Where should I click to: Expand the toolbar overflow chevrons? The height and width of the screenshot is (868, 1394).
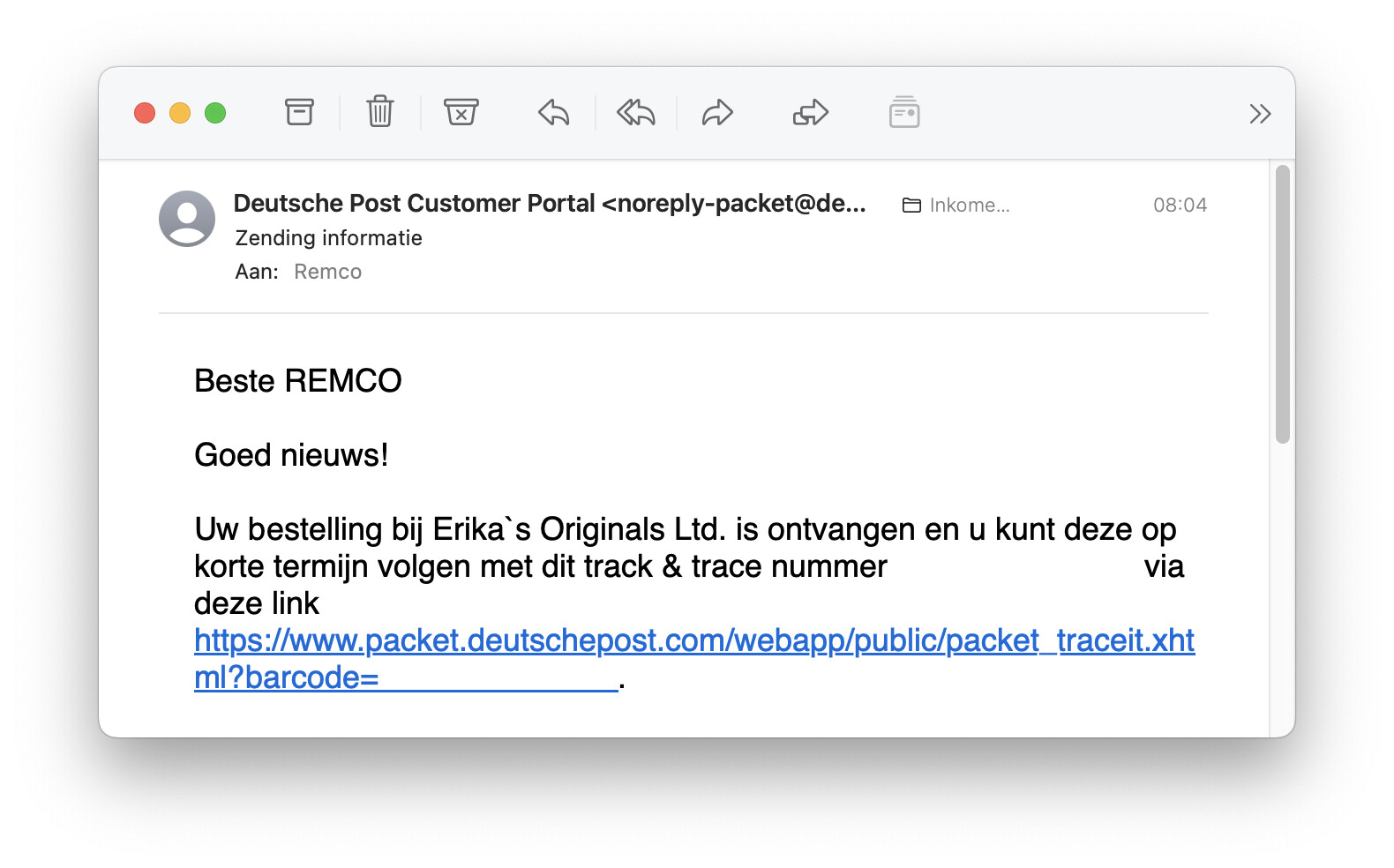[x=1260, y=114]
